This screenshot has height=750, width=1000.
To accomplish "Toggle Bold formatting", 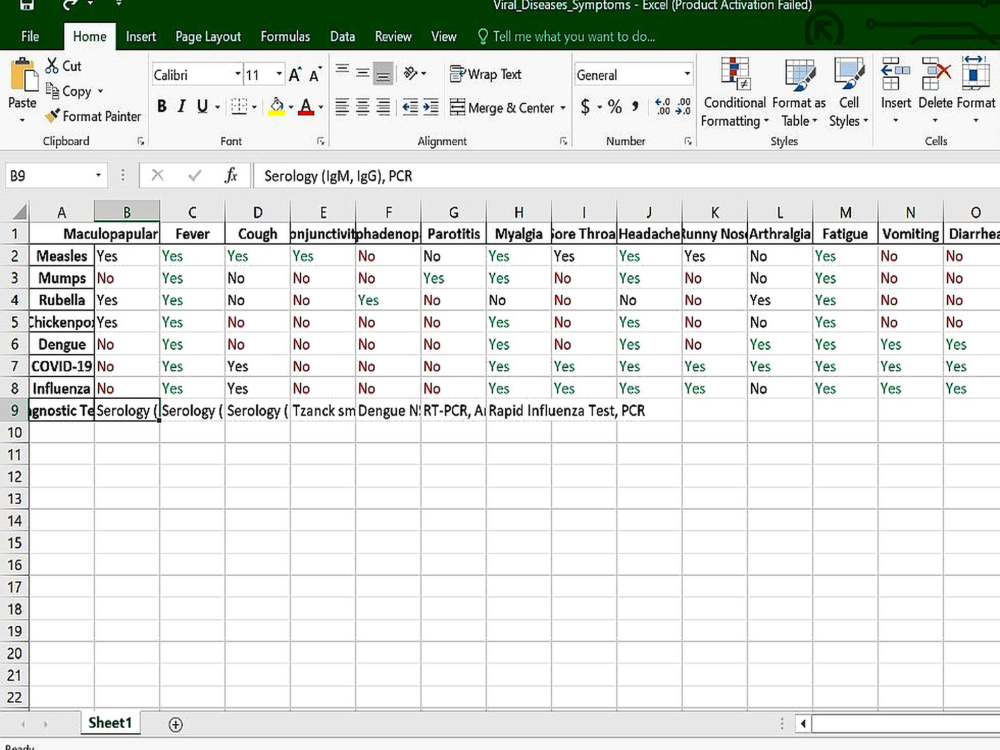I will (x=162, y=107).
